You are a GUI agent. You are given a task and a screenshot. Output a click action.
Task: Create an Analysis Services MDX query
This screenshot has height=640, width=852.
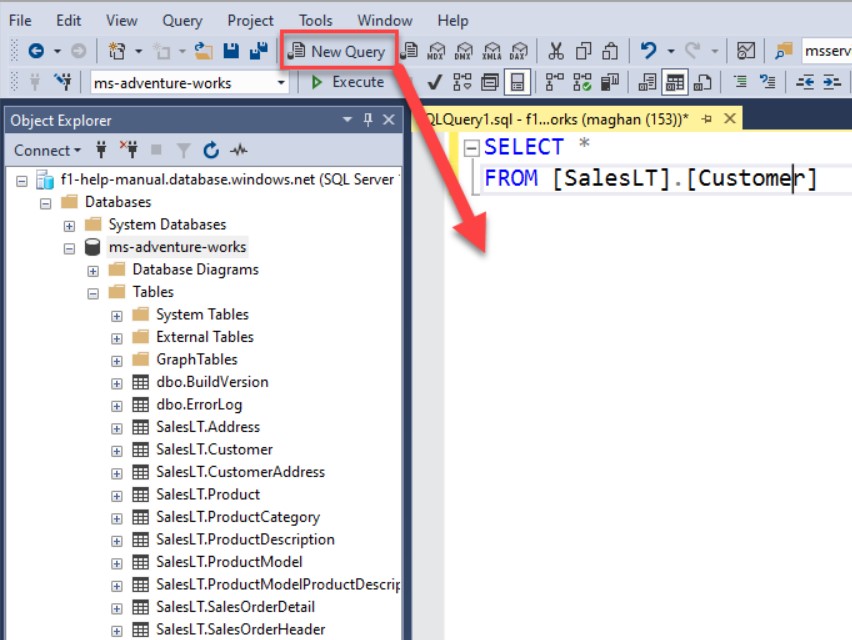pos(436,51)
